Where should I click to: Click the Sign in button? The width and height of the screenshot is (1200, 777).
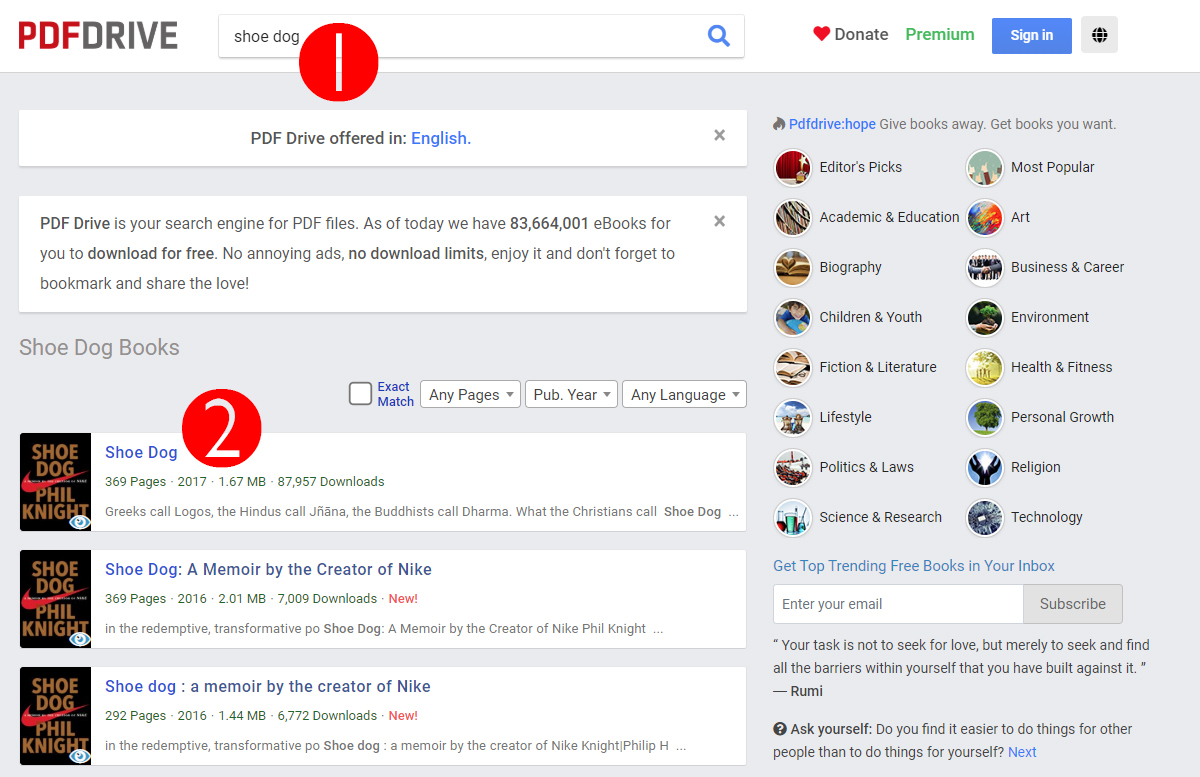pyautogui.click(x=1031, y=35)
